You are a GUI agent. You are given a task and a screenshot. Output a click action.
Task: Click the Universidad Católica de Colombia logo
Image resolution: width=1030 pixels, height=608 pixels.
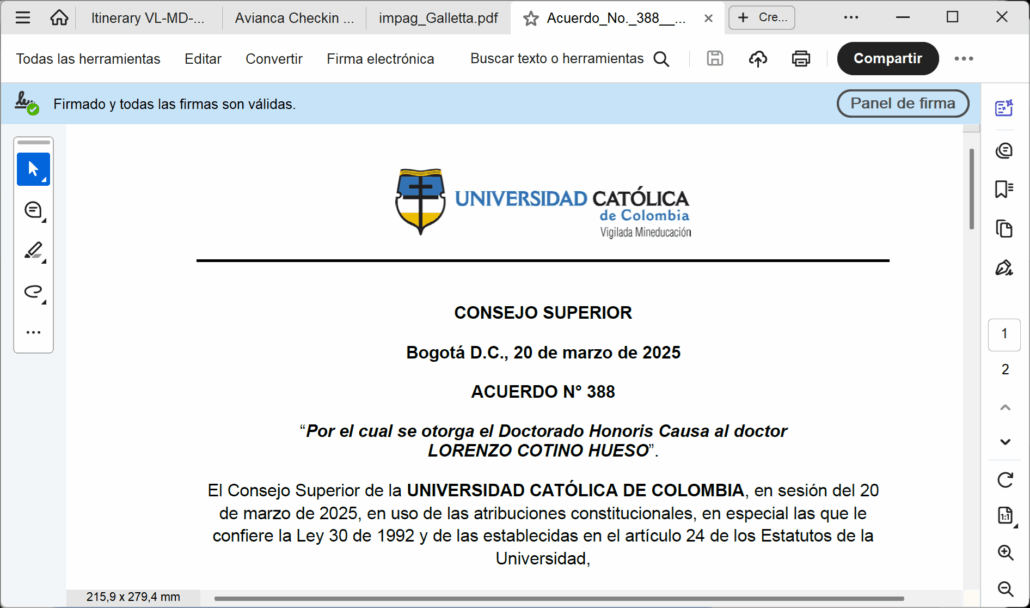pyautogui.click(x=543, y=202)
